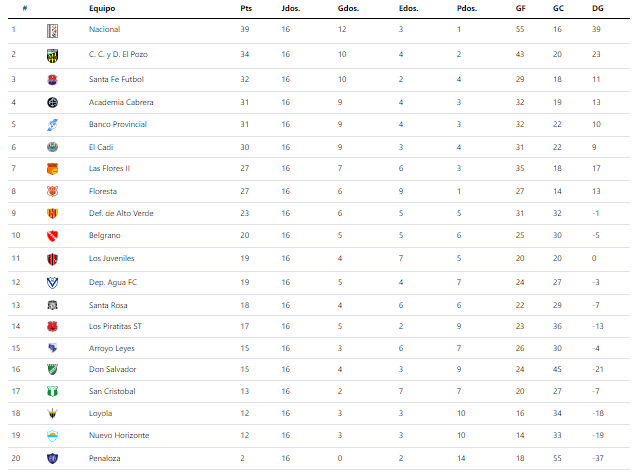Click the Penaloza team shield
Viewport: 639px width, 476px height.
(52, 458)
